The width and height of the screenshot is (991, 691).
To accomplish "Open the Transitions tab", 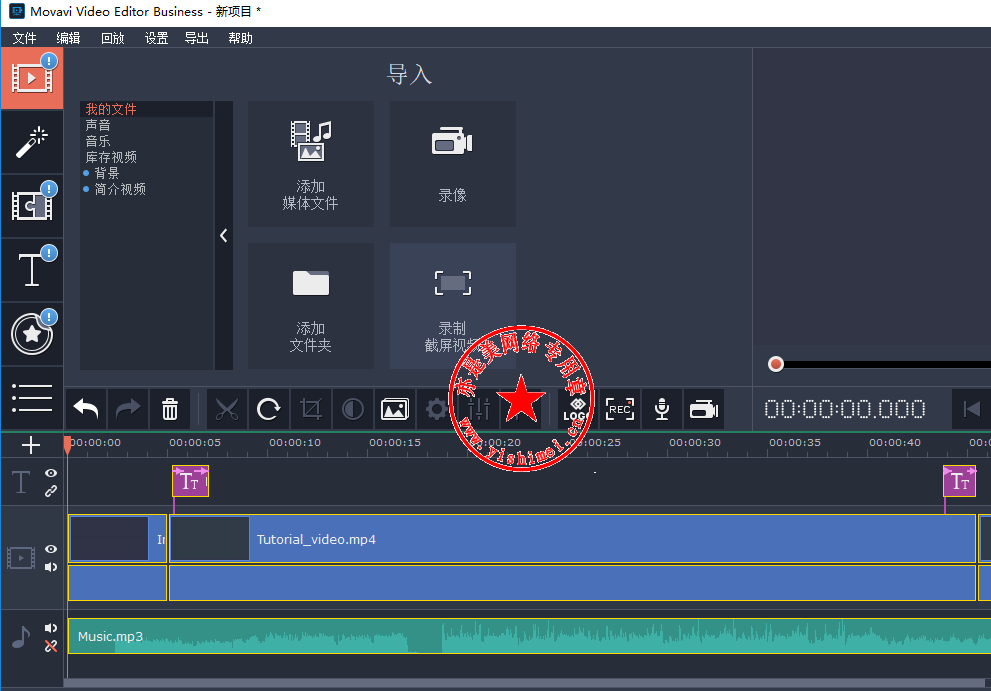I will (x=32, y=206).
